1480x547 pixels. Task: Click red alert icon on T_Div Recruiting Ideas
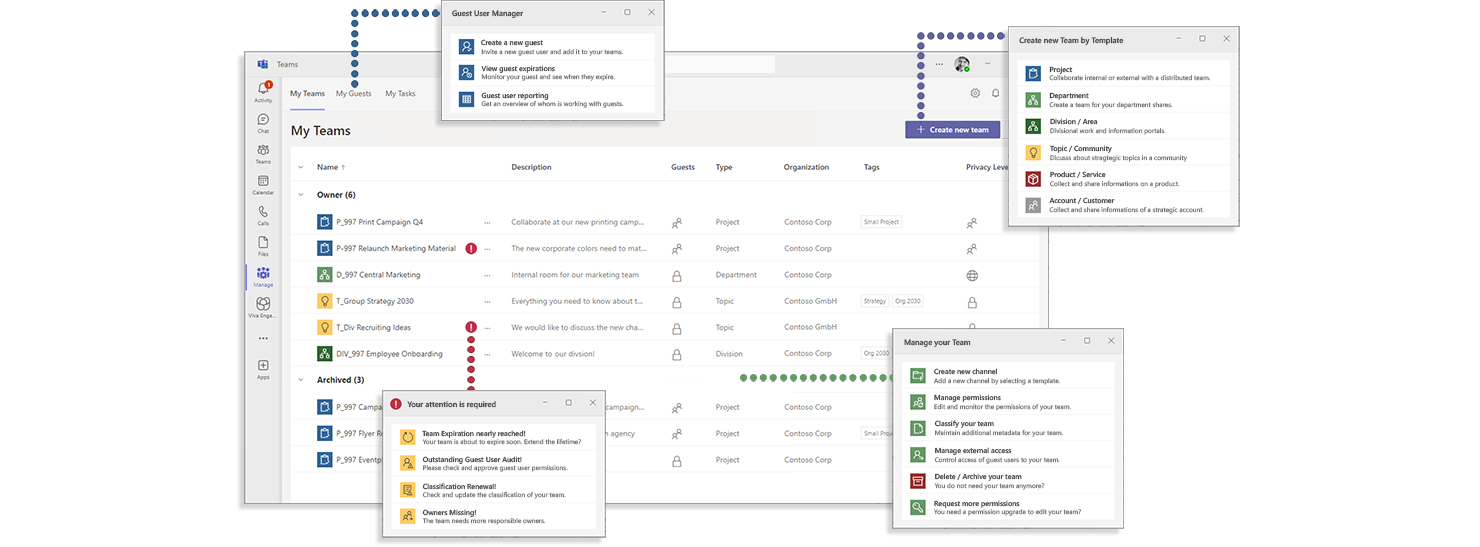471,327
